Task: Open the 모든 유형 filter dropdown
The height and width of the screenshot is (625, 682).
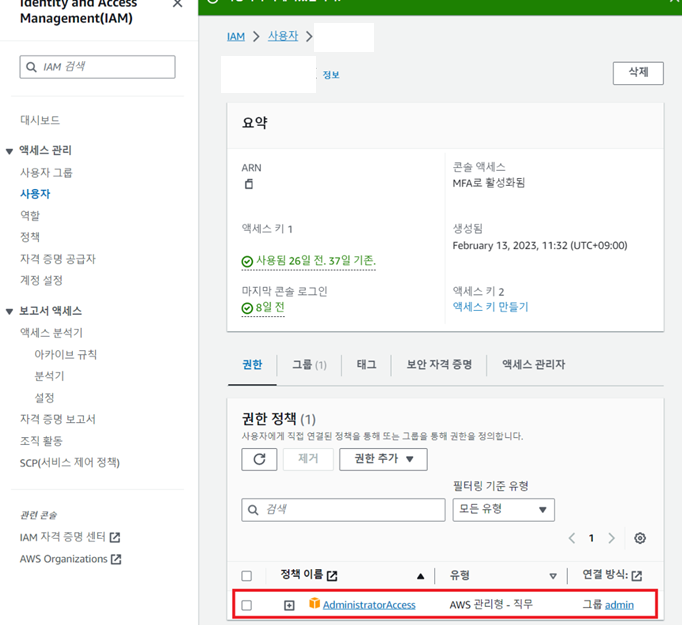Action: (x=504, y=510)
